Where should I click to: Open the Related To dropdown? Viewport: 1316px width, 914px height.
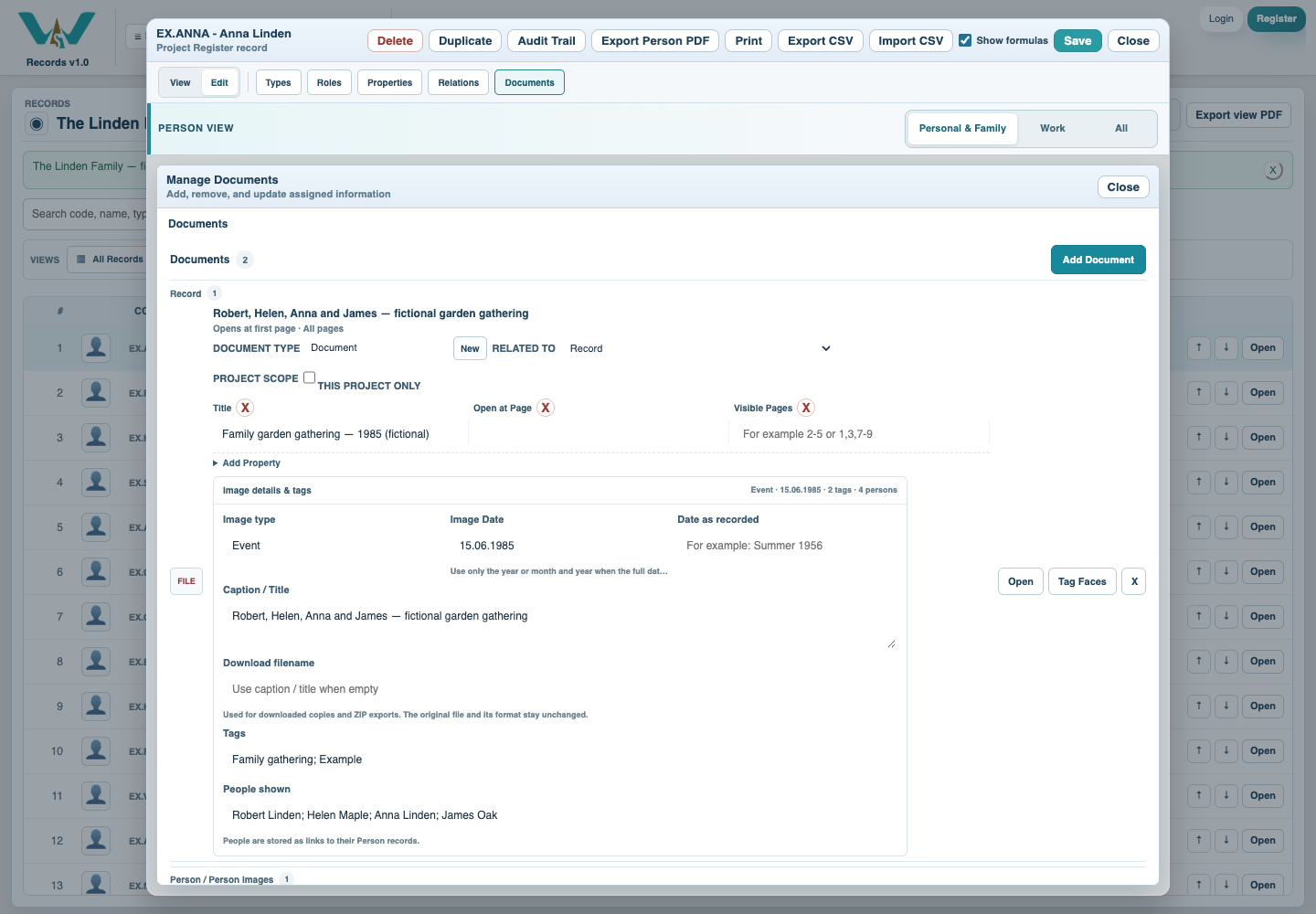[700, 348]
